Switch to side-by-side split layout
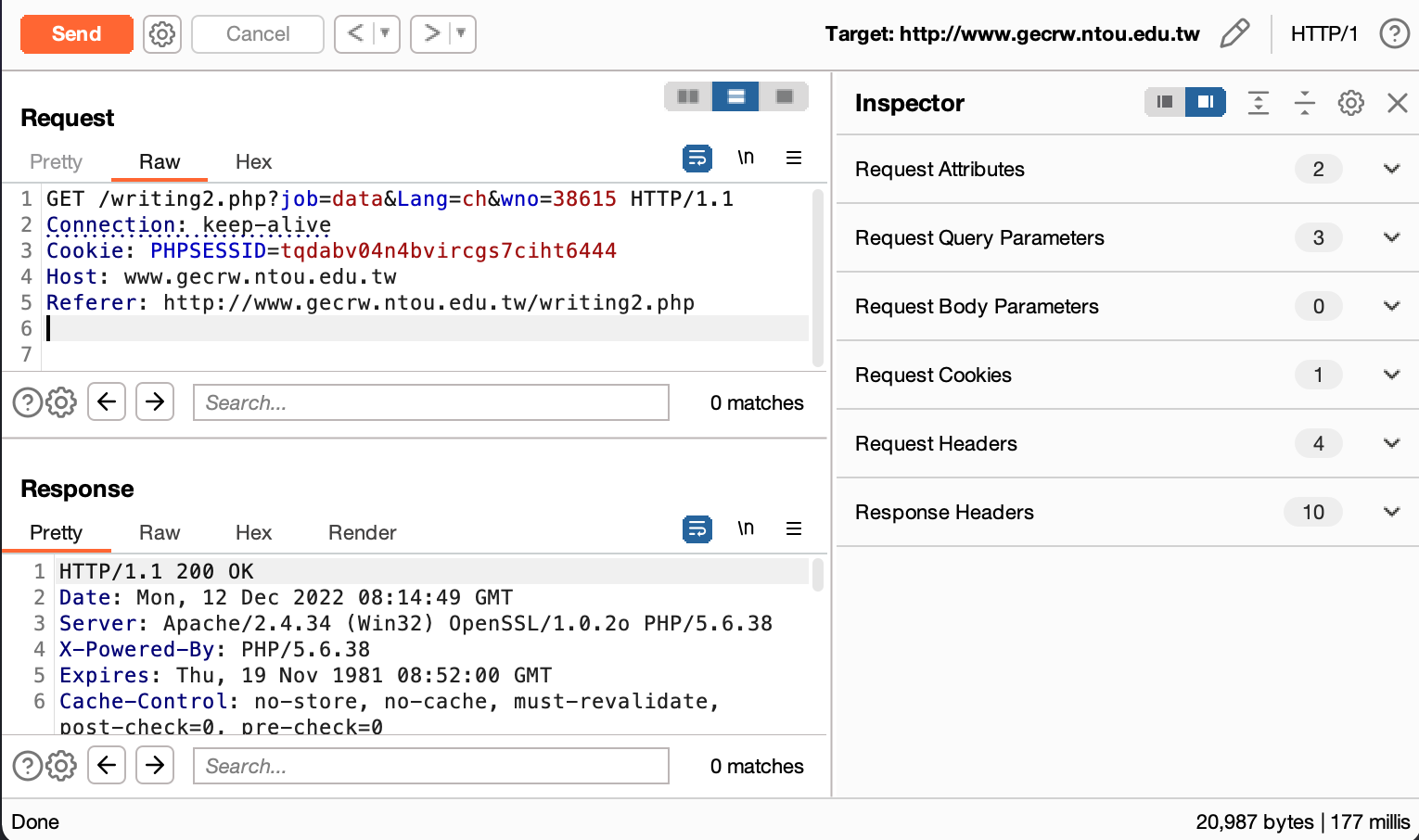This screenshot has height=840, width=1419. 688,96
